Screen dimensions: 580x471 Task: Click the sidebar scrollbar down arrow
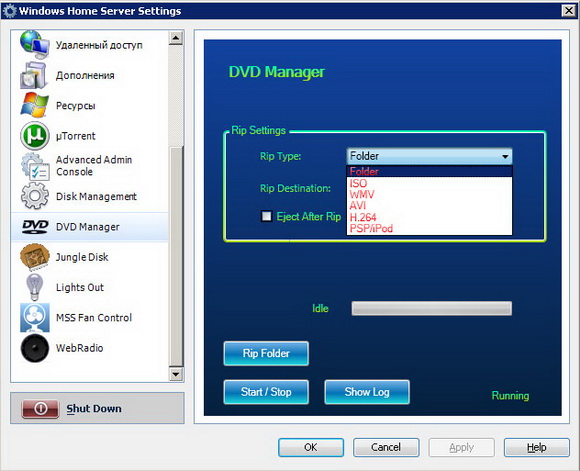[176, 374]
